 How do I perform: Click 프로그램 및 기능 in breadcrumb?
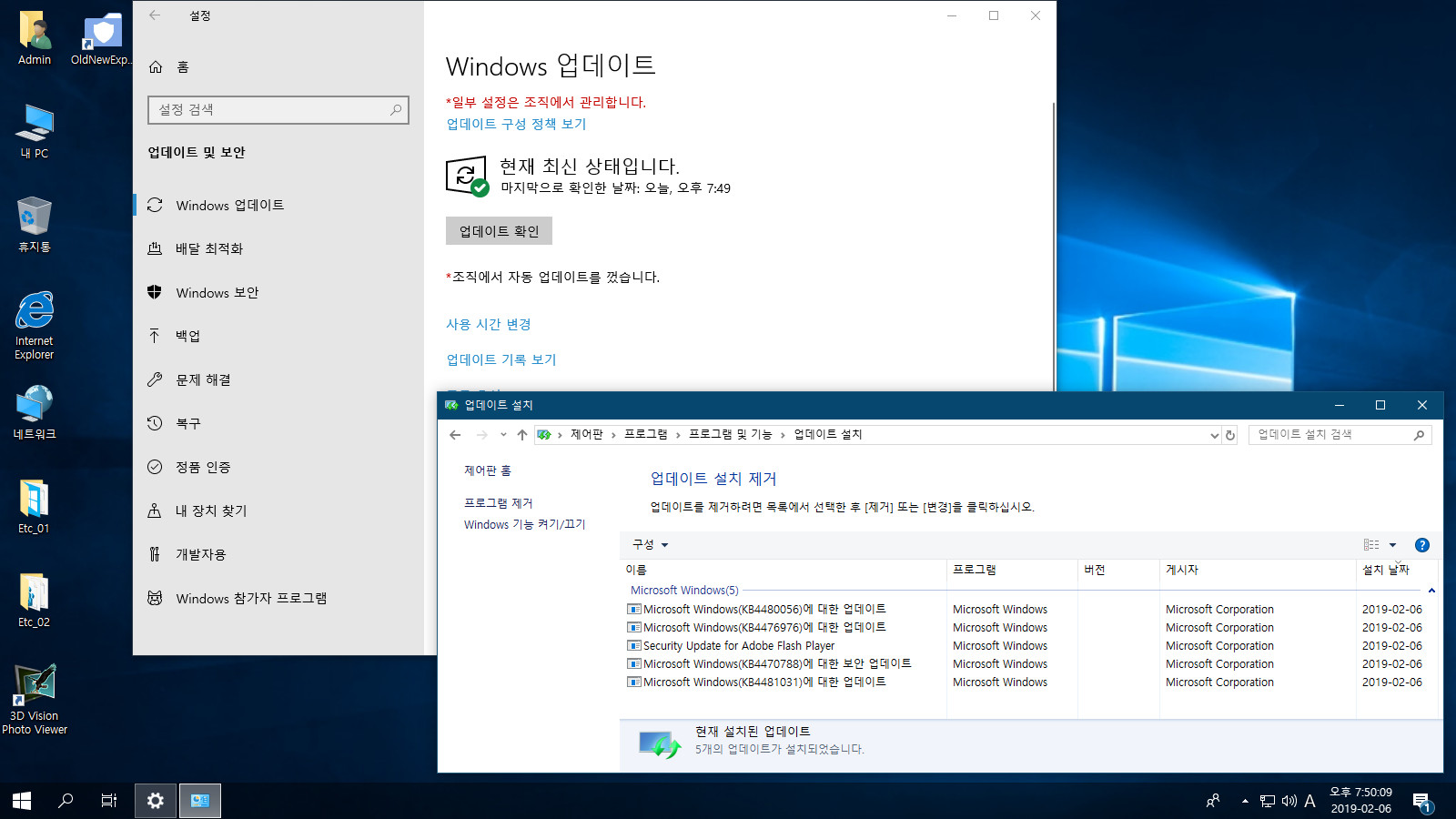[x=730, y=434]
